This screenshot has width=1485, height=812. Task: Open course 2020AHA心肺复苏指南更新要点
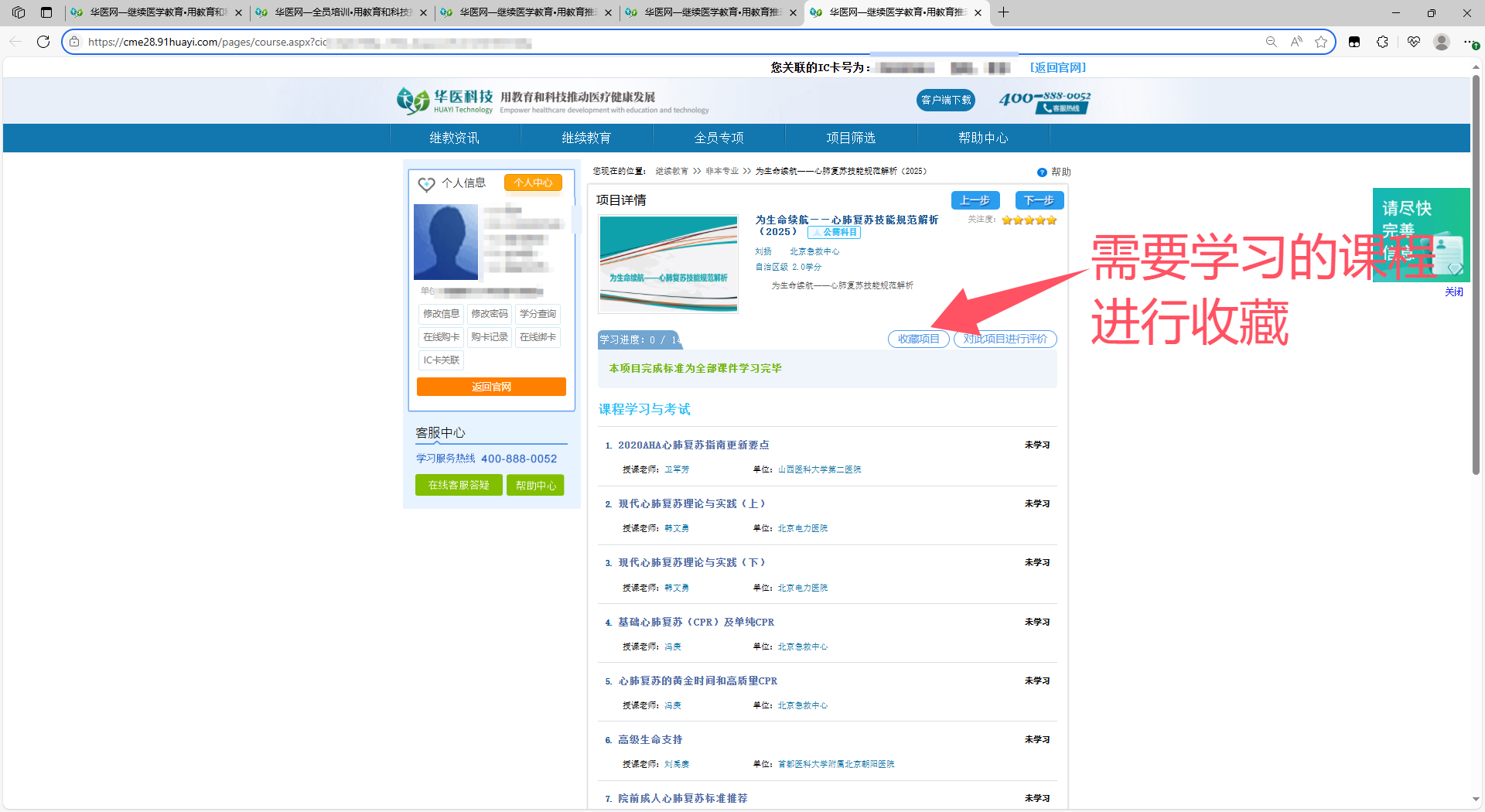pyautogui.click(x=693, y=445)
